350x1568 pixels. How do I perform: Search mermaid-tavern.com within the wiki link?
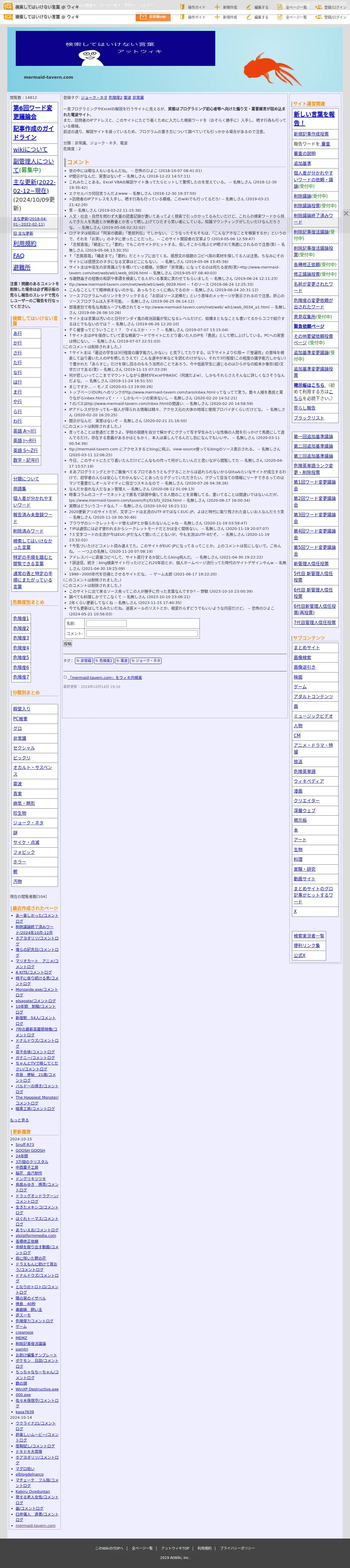(x=105, y=677)
